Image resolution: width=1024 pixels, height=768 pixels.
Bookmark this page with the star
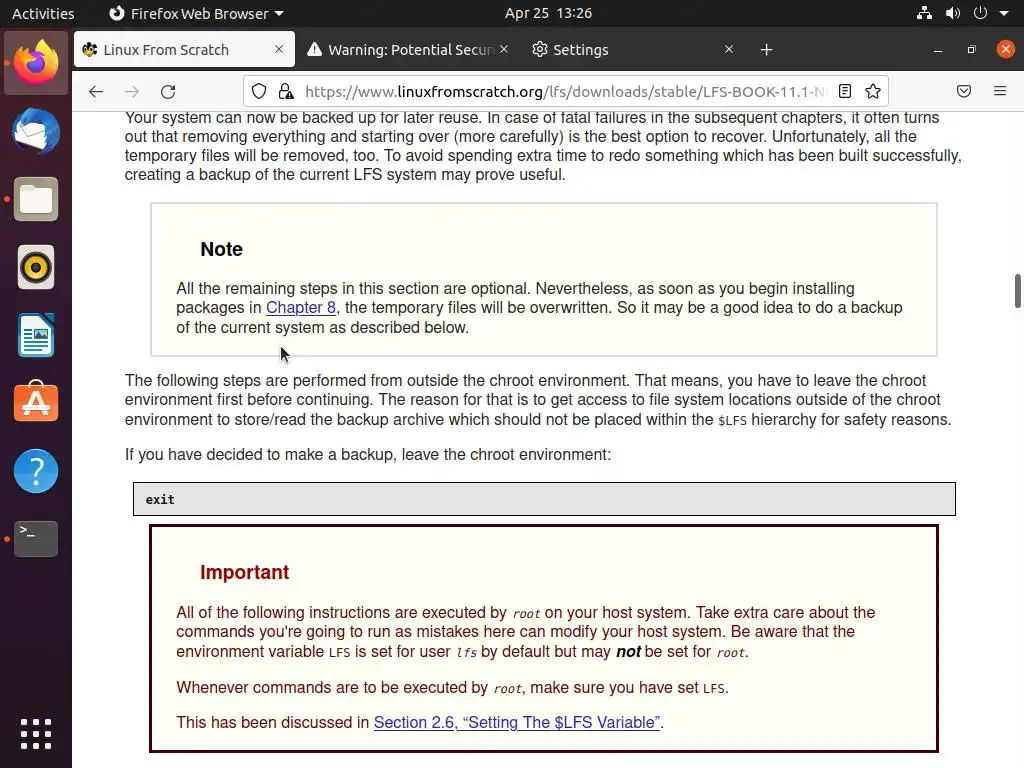[x=872, y=91]
